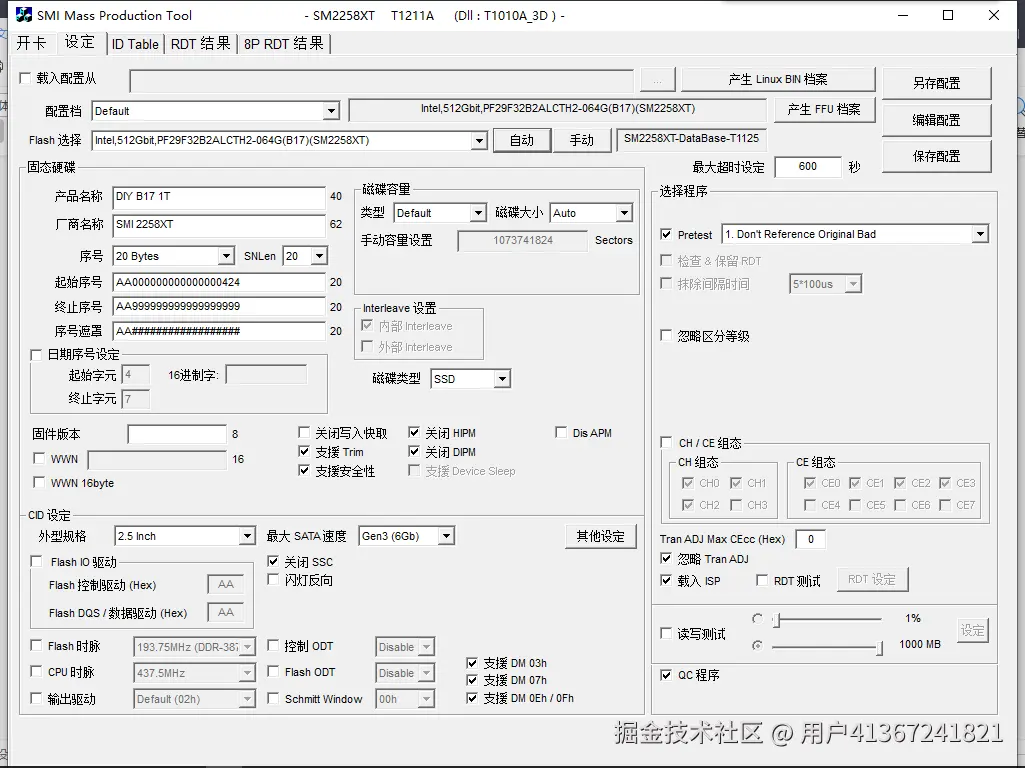Screen dimensions: 1025x768
Task: Enable 忽略区分等级 checkbox
Action: (x=666, y=336)
